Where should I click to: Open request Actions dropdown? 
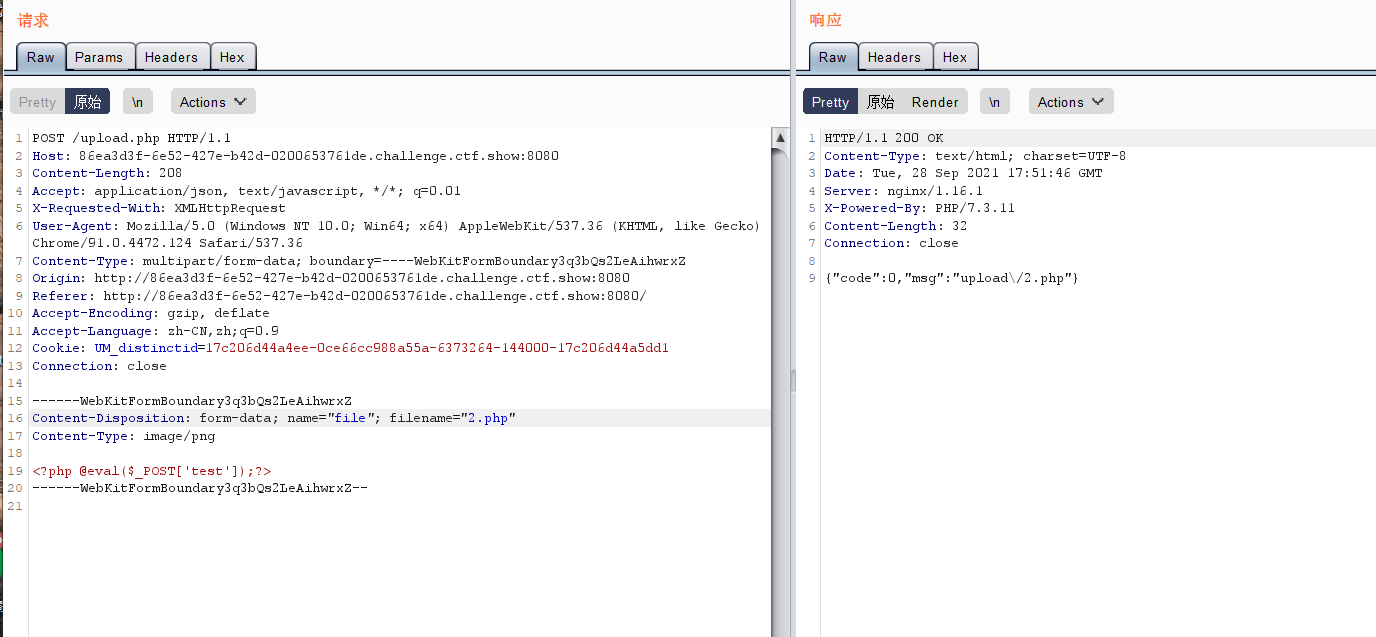(213, 102)
